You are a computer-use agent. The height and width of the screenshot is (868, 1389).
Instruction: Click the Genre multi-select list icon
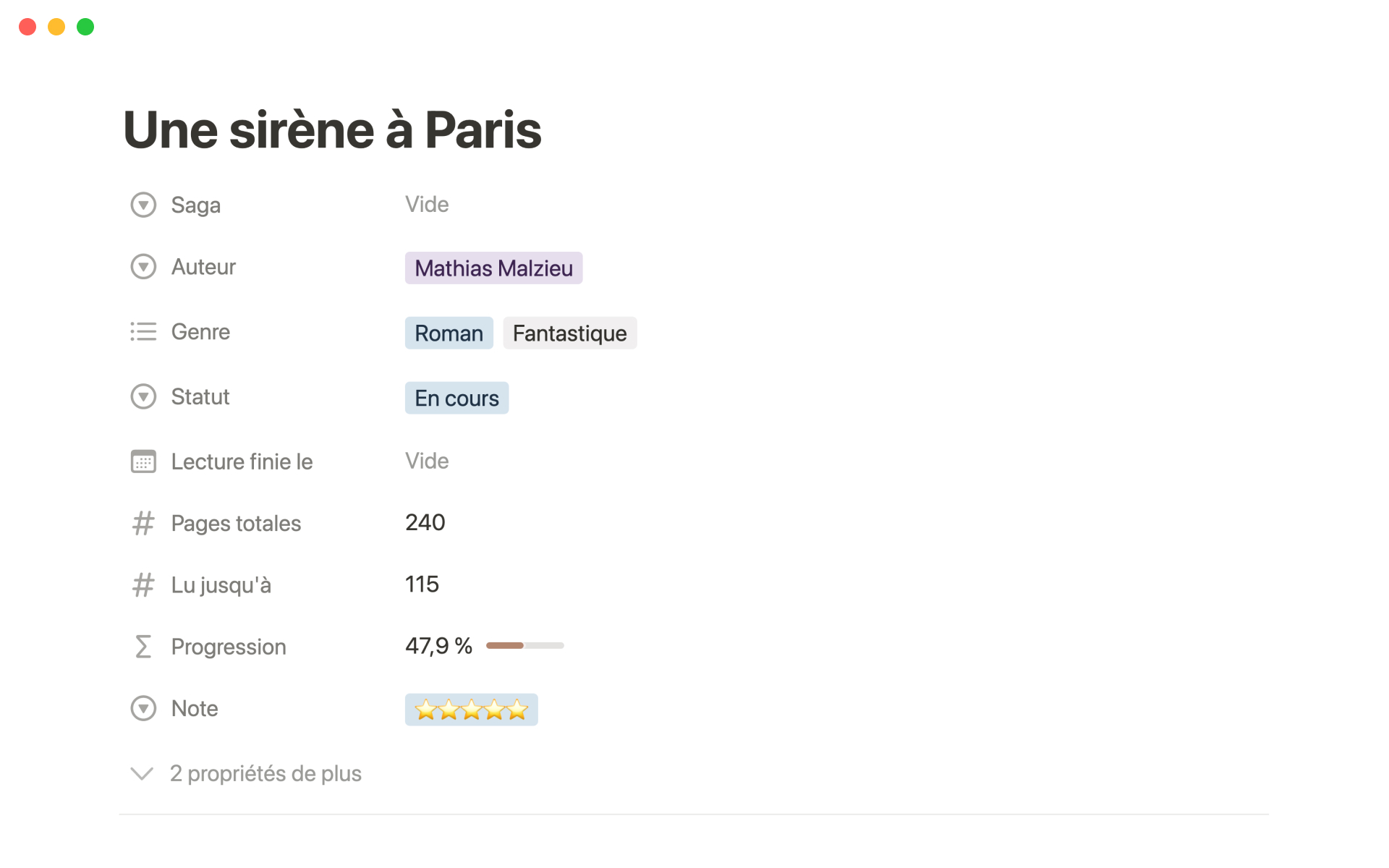tap(143, 331)
